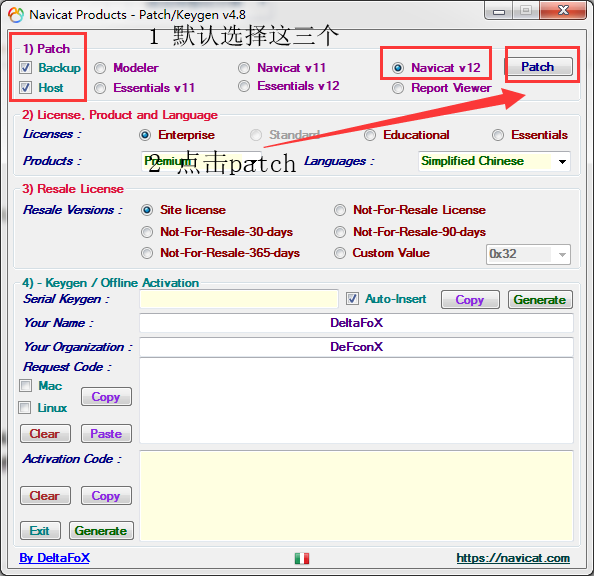Toggle the Auto-Insert checkbox

[352, 299]
